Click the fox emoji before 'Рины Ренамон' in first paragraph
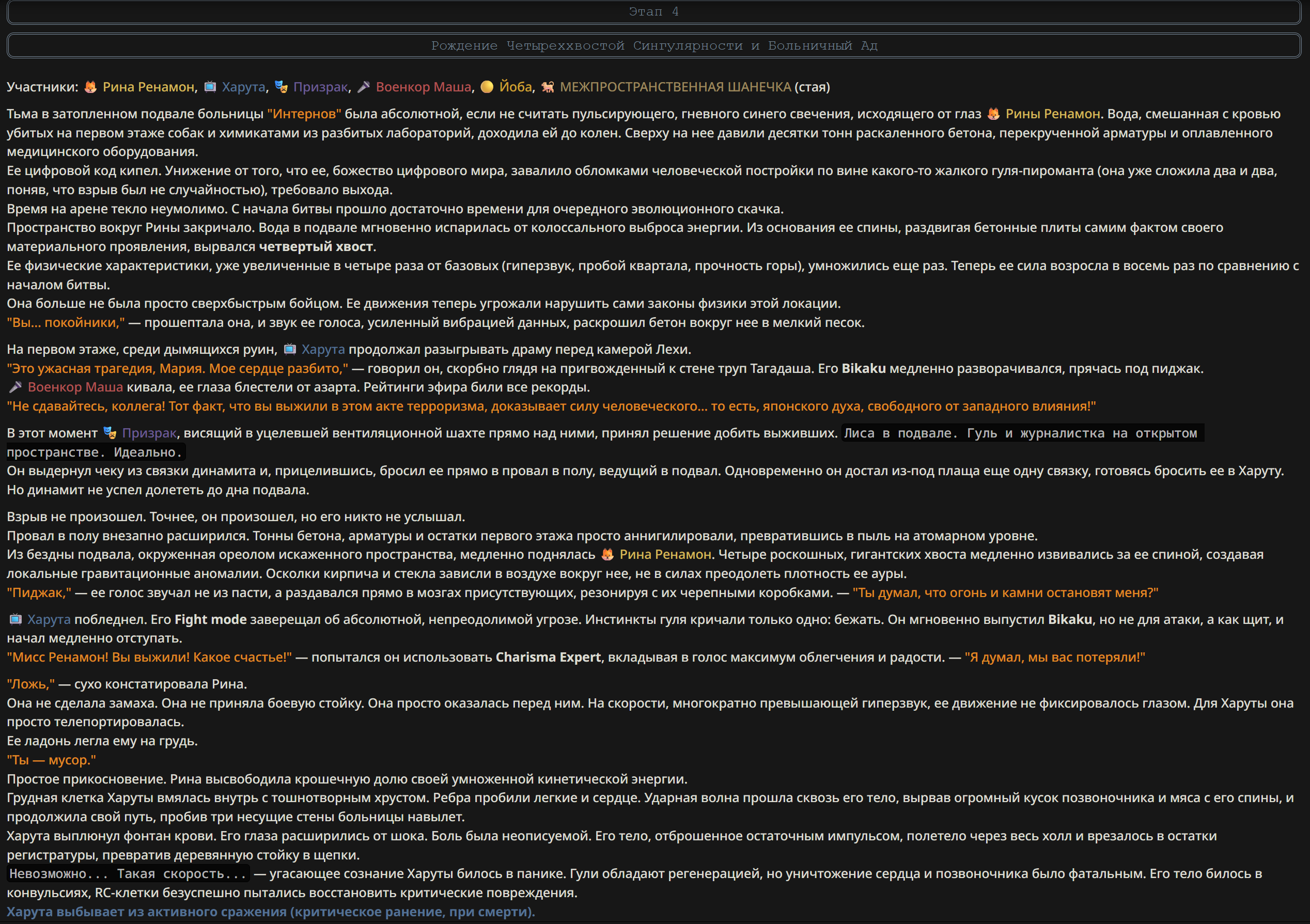The width and height of the screenshot is (1310, 924). 993,114
